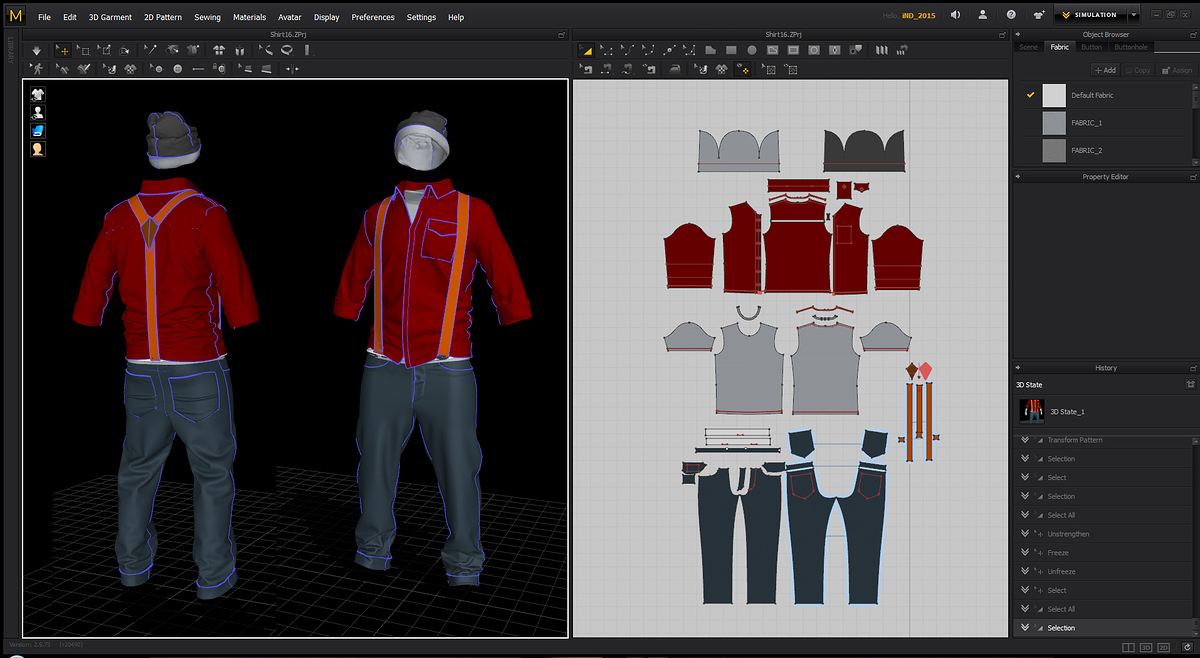Click the FABRIC_1 gray swatch
This screenshot has height=658, width=1200.
(x=1054, y=122)
